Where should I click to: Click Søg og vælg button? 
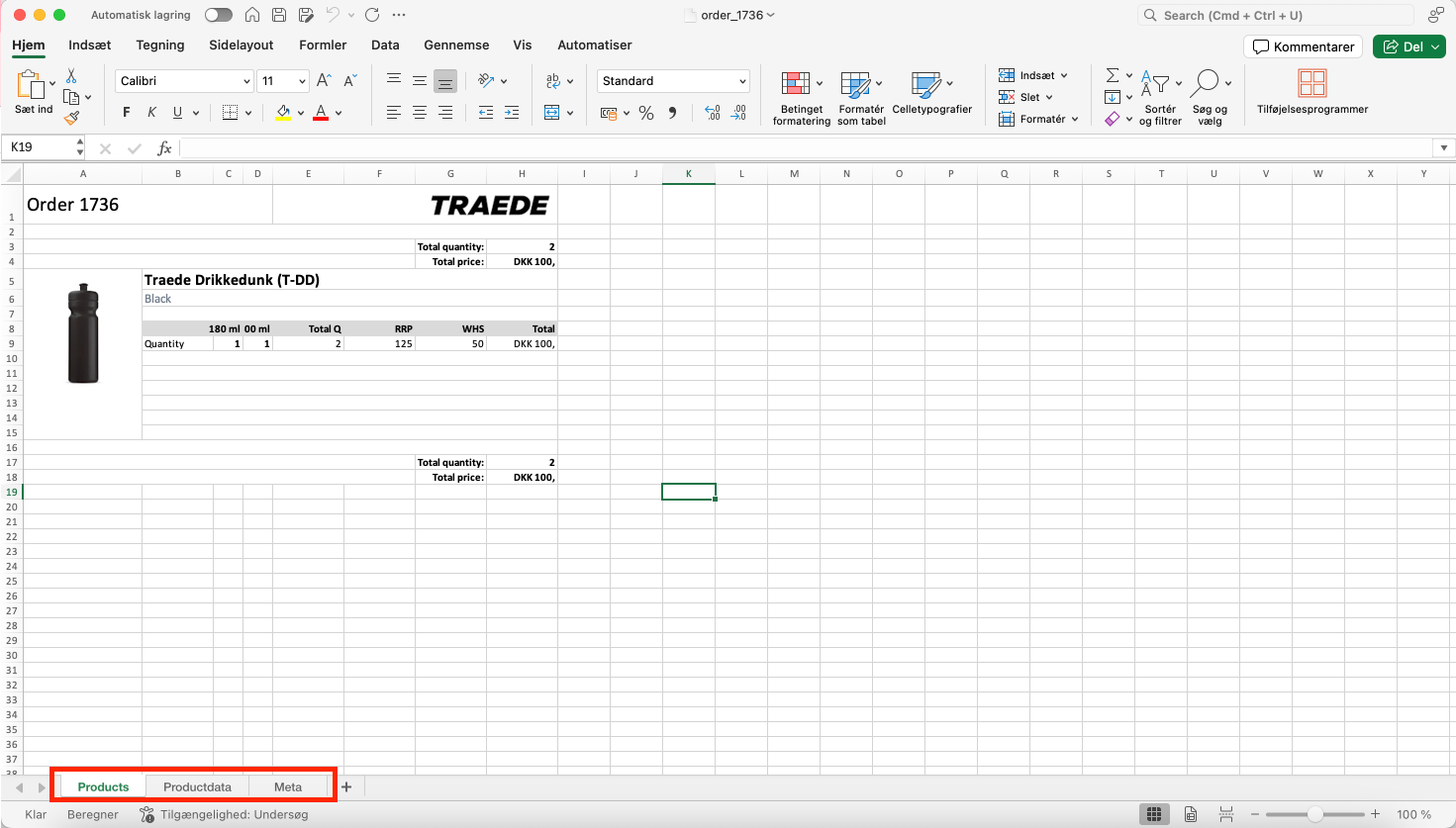click(x=1210, y=97)
